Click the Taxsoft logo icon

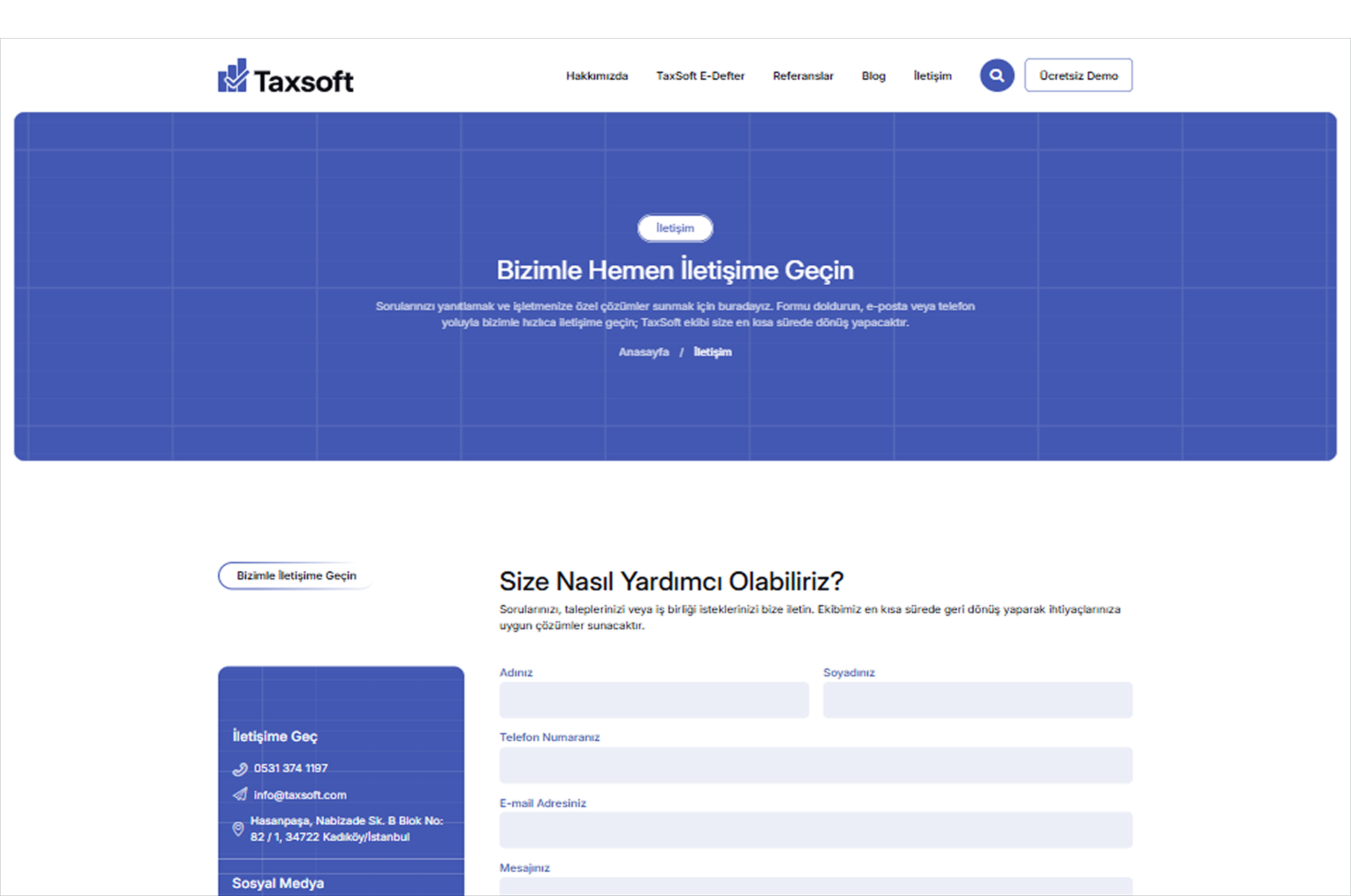pyautogui.click(x=233, y=75)
